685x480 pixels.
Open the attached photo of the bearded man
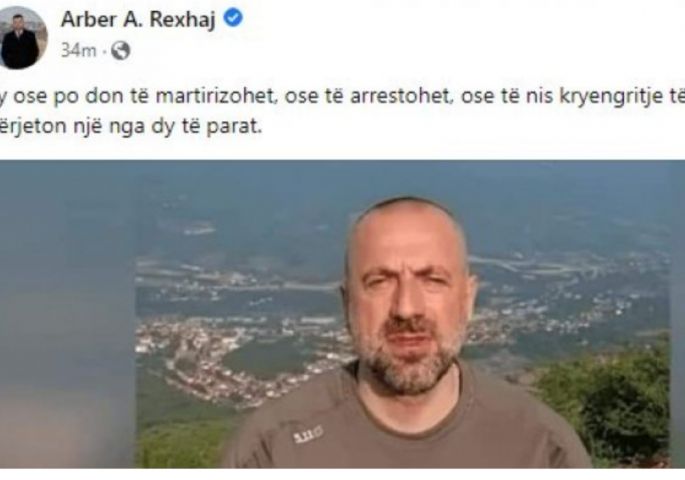point(342,314)
